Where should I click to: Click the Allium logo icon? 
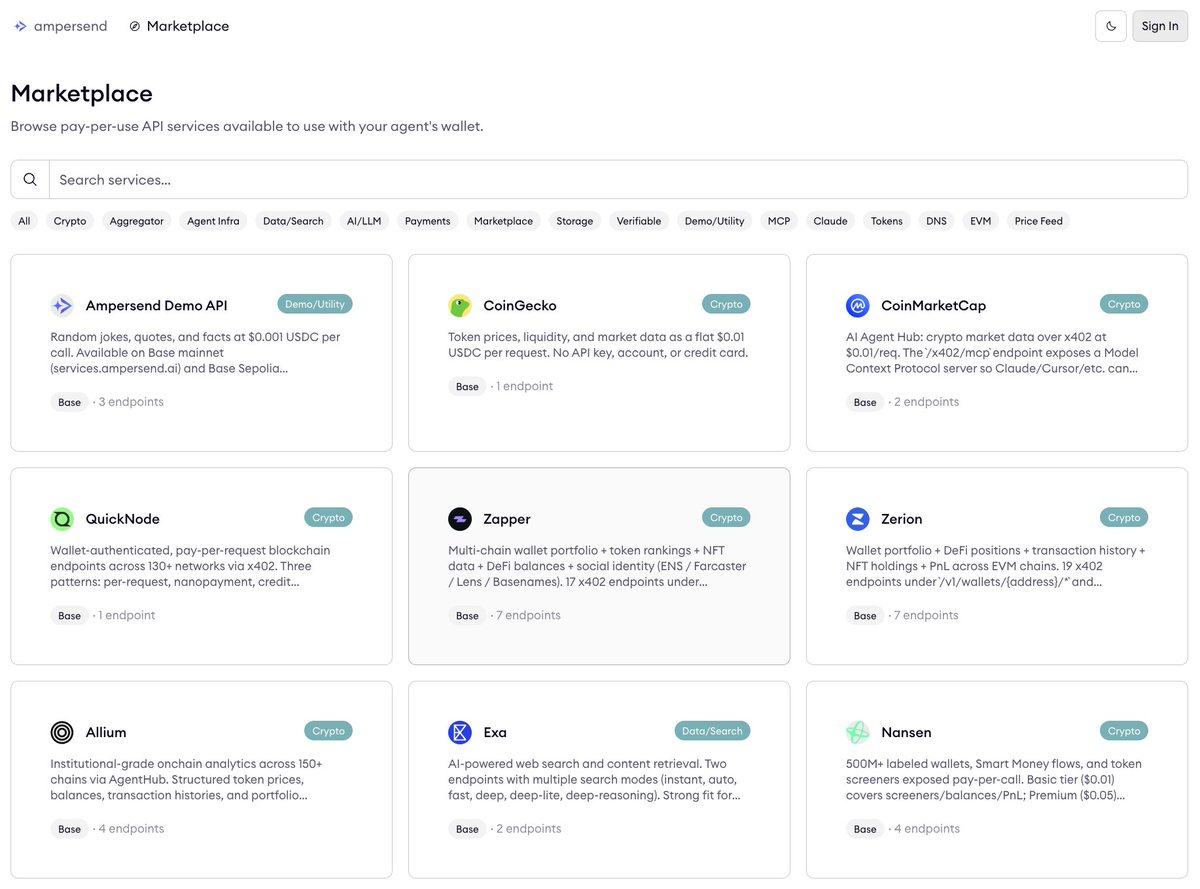tap(62, 733)
